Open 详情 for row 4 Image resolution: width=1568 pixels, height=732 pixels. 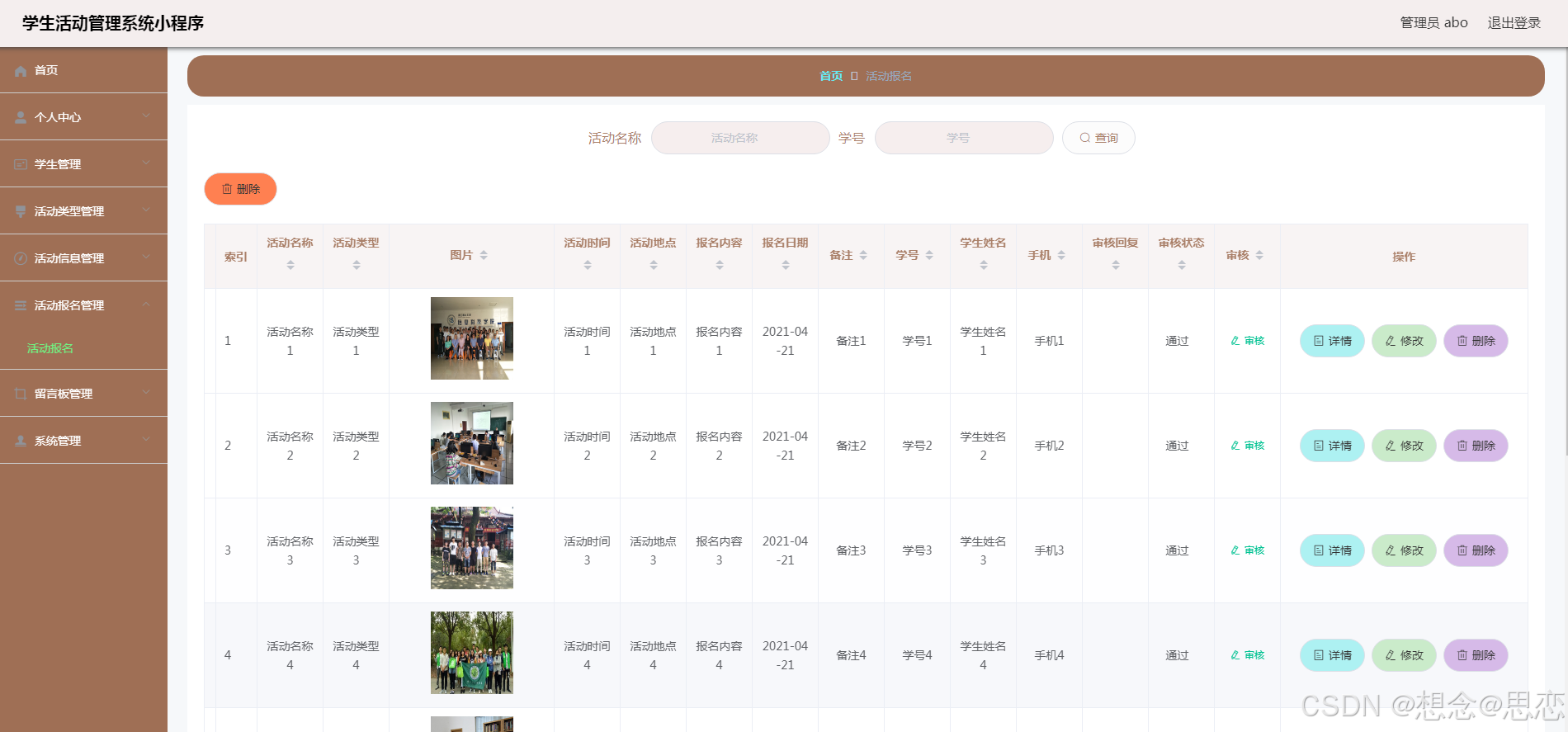[x=1332, y=655]
